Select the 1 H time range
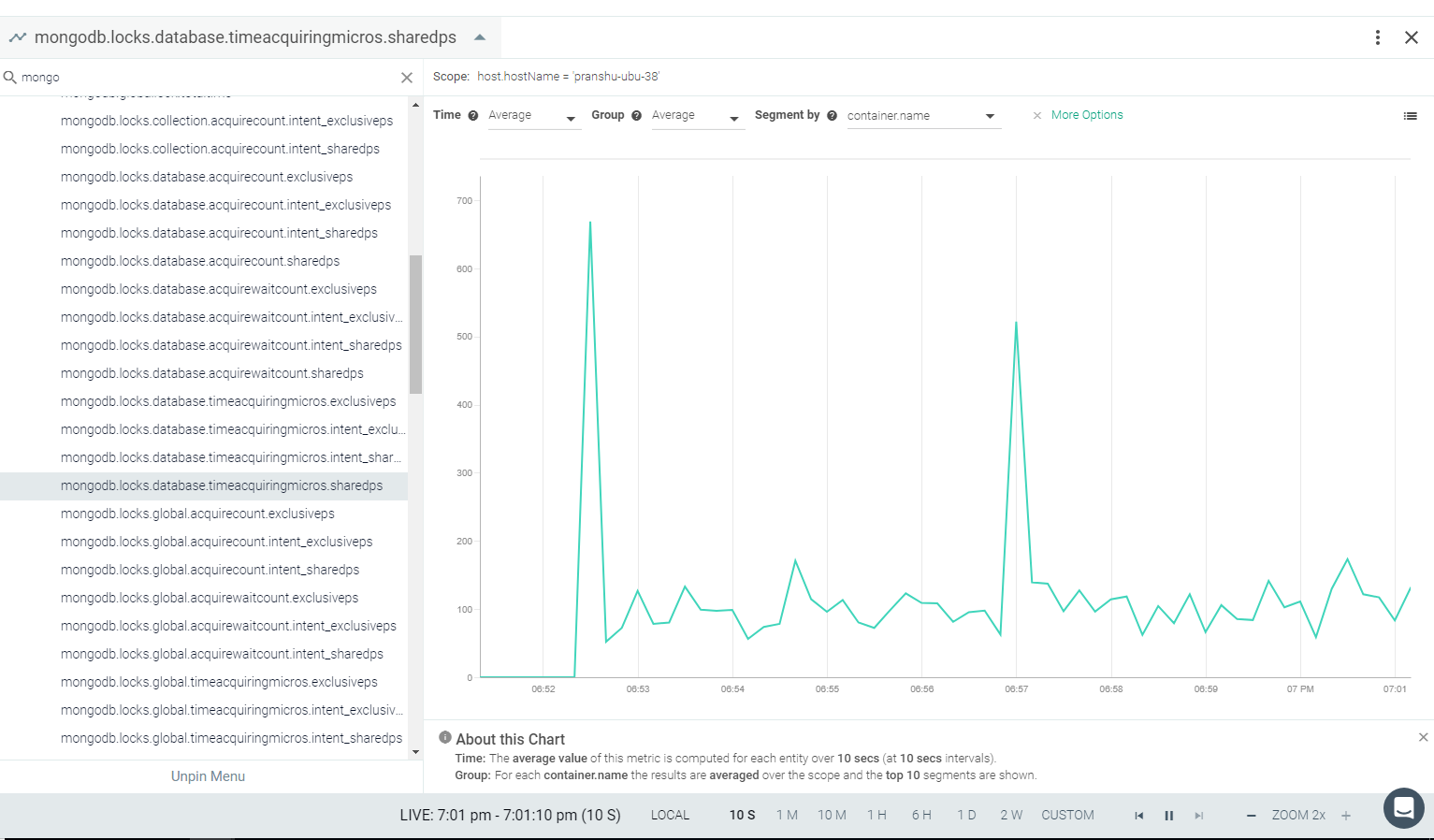Screen dimensions: 1434x840 click(876, 815)
